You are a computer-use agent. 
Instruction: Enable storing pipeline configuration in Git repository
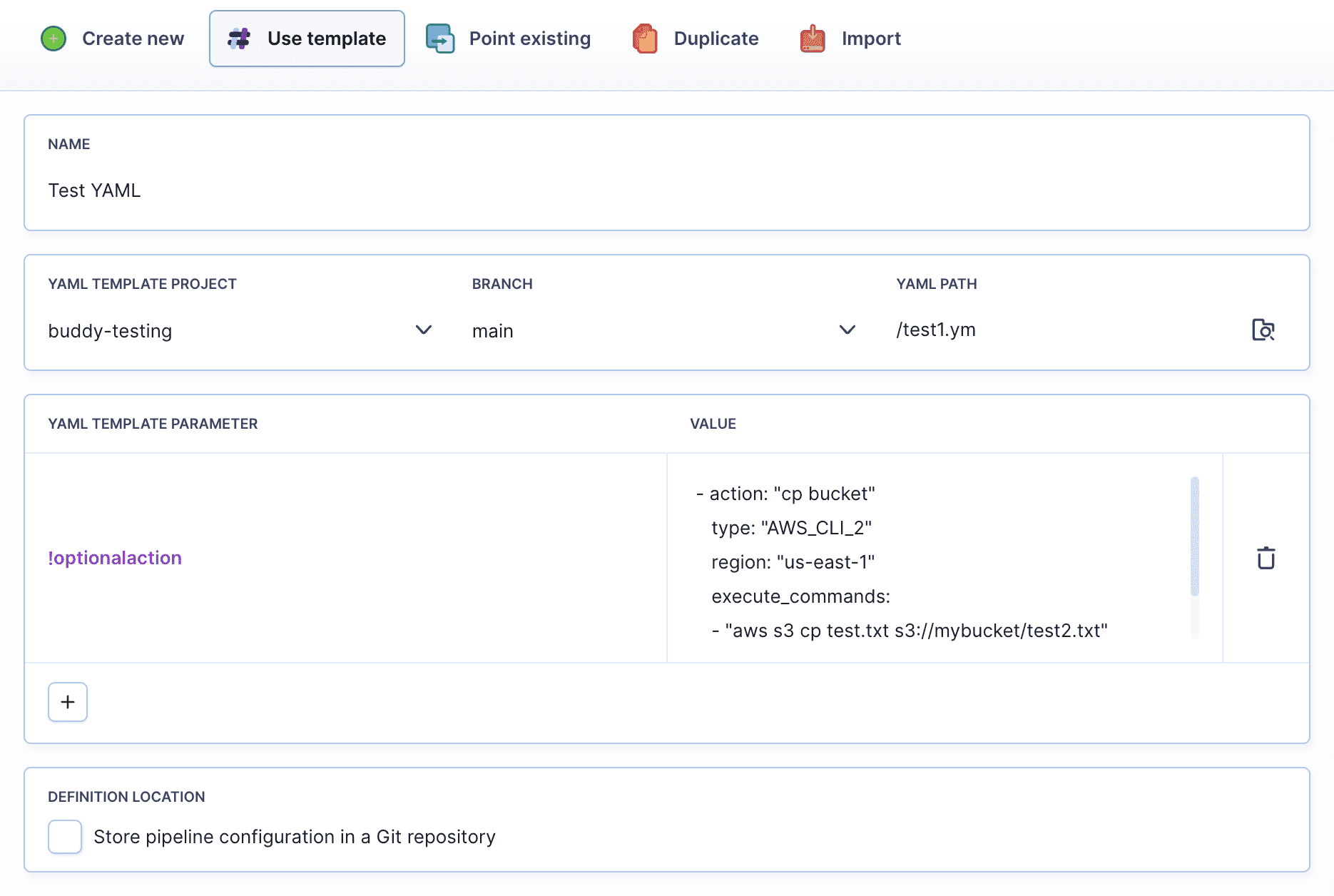pos(65,837)
